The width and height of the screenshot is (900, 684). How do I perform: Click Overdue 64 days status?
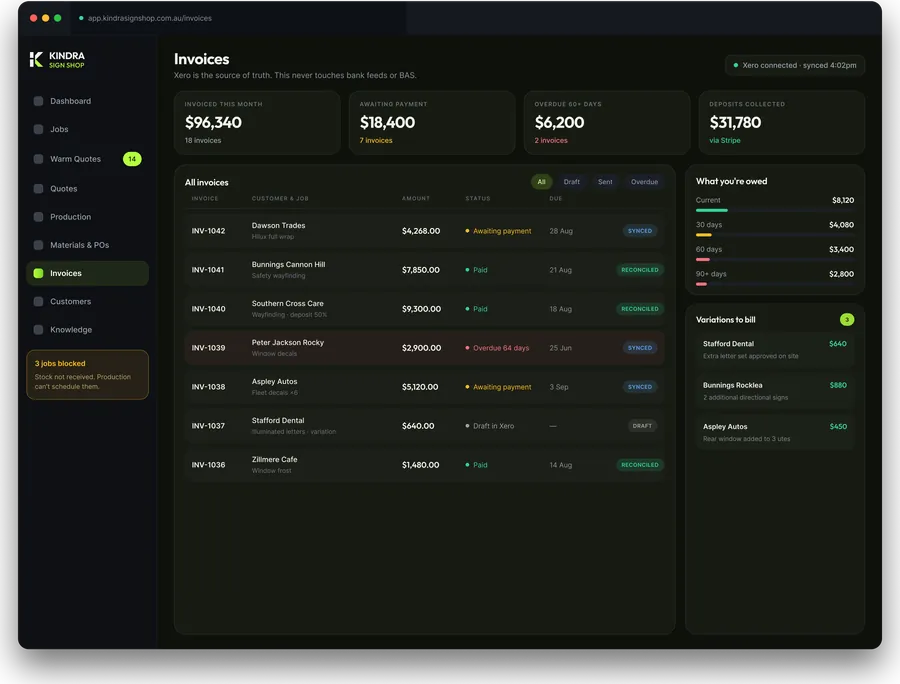coord(497,348)
